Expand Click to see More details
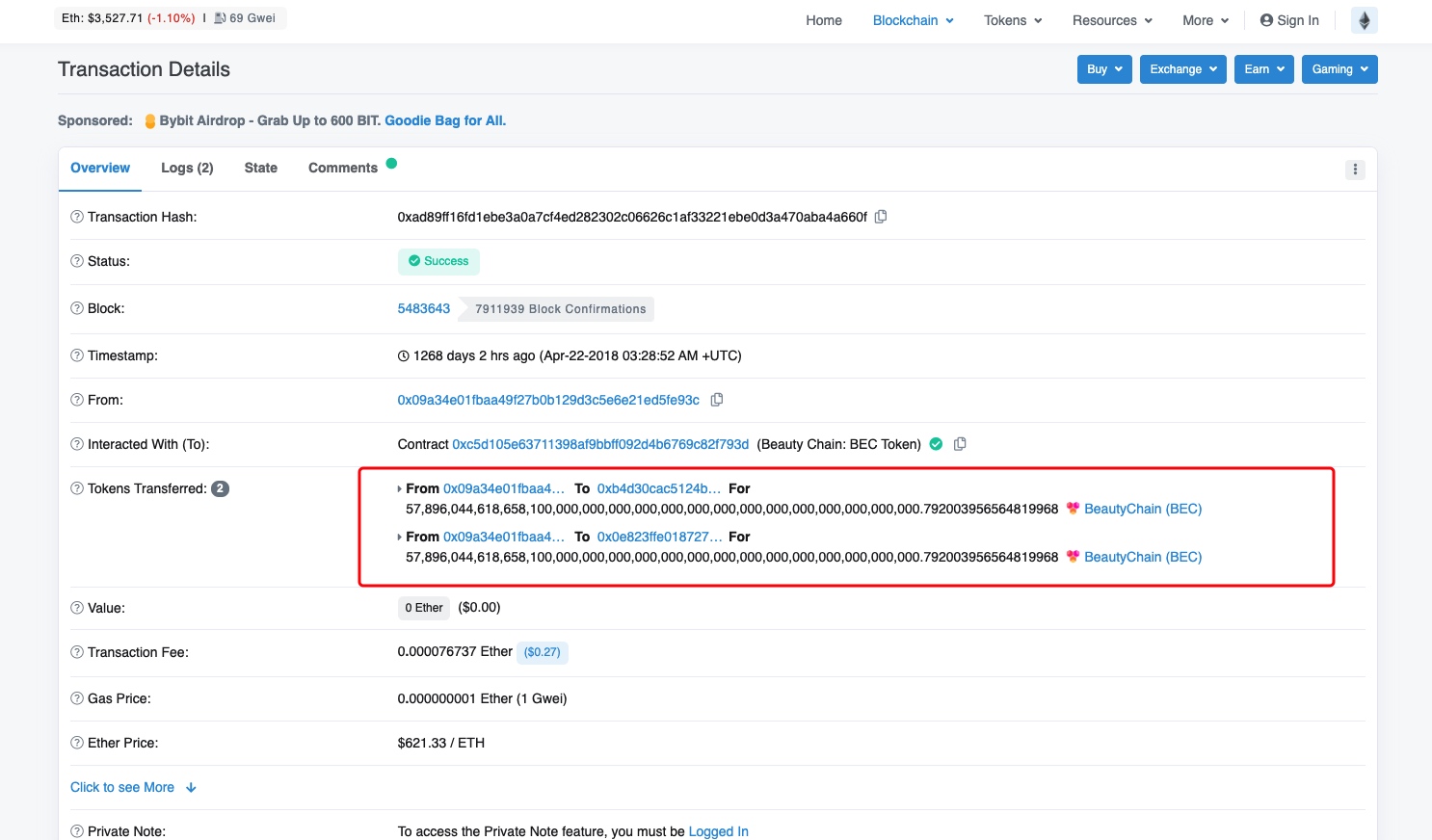Image resolution: width=1432 pixels, height=840 pixels. pos(133,787)
